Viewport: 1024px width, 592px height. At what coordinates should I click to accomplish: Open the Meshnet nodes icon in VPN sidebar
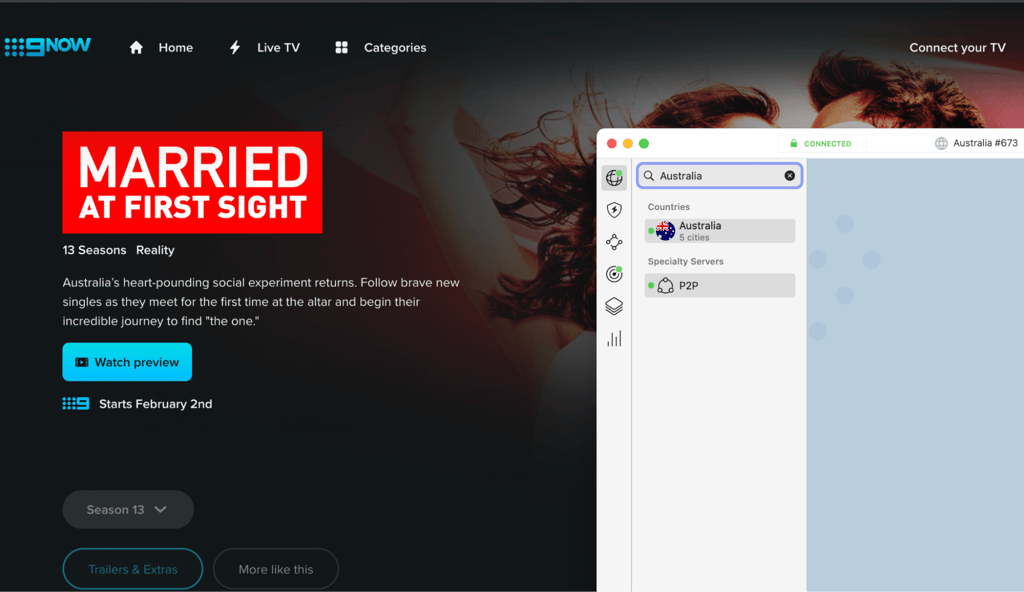tap(614, 242)
